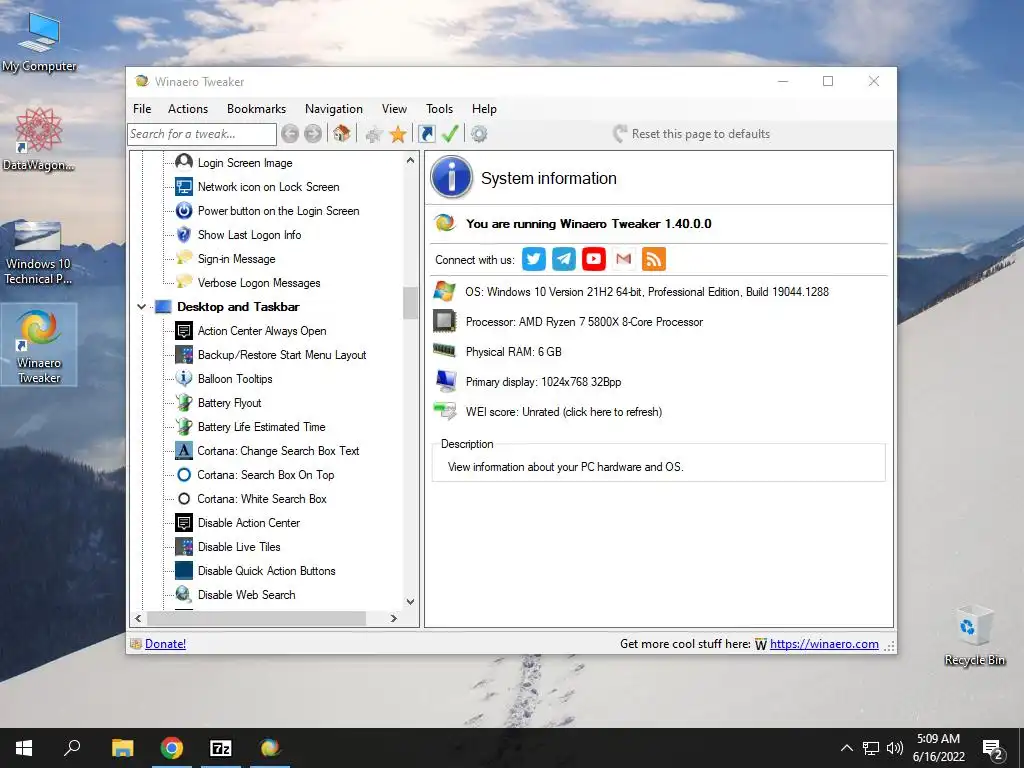Select Cortana: Change Search Box Text
Image resolution: width=1024 pixels, height=768 pixels.
coord(278,451)
